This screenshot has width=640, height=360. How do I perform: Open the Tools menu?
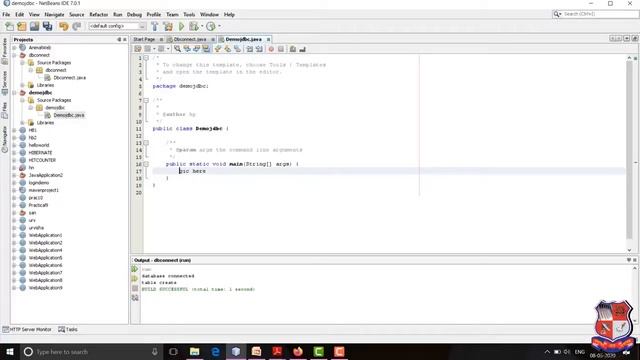pos(189,14)
